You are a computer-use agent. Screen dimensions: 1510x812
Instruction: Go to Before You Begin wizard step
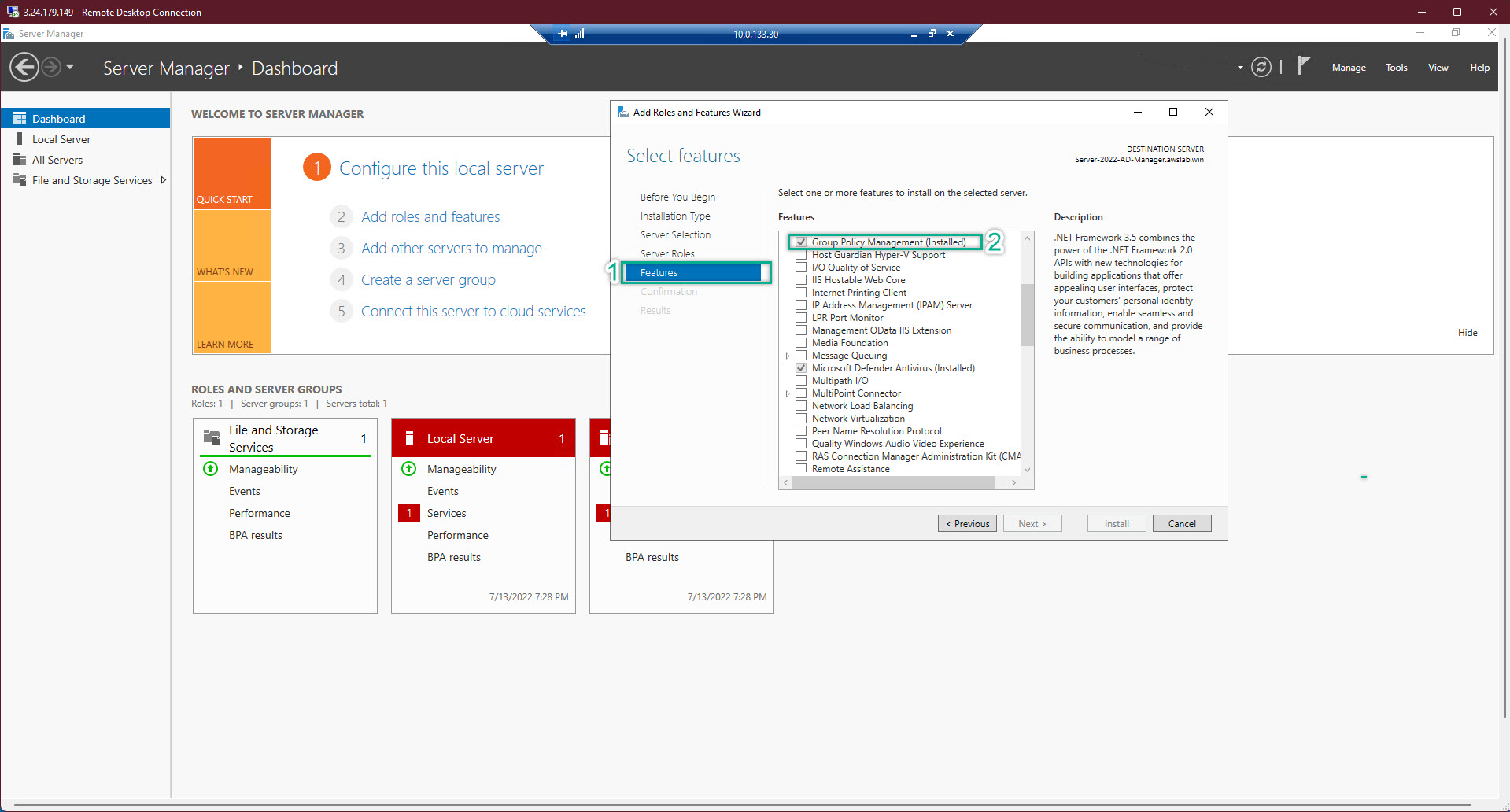(677, 197)
